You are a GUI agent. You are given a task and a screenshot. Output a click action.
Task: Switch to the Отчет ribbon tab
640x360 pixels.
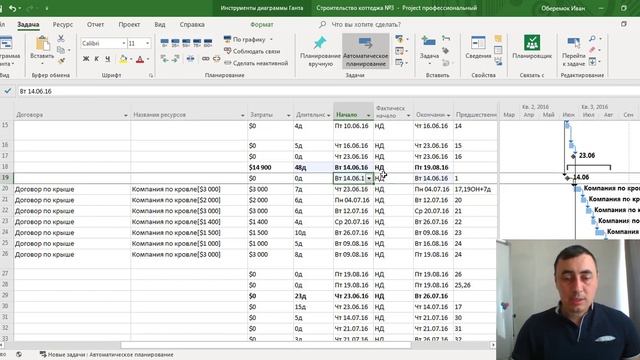pos(95,24)
